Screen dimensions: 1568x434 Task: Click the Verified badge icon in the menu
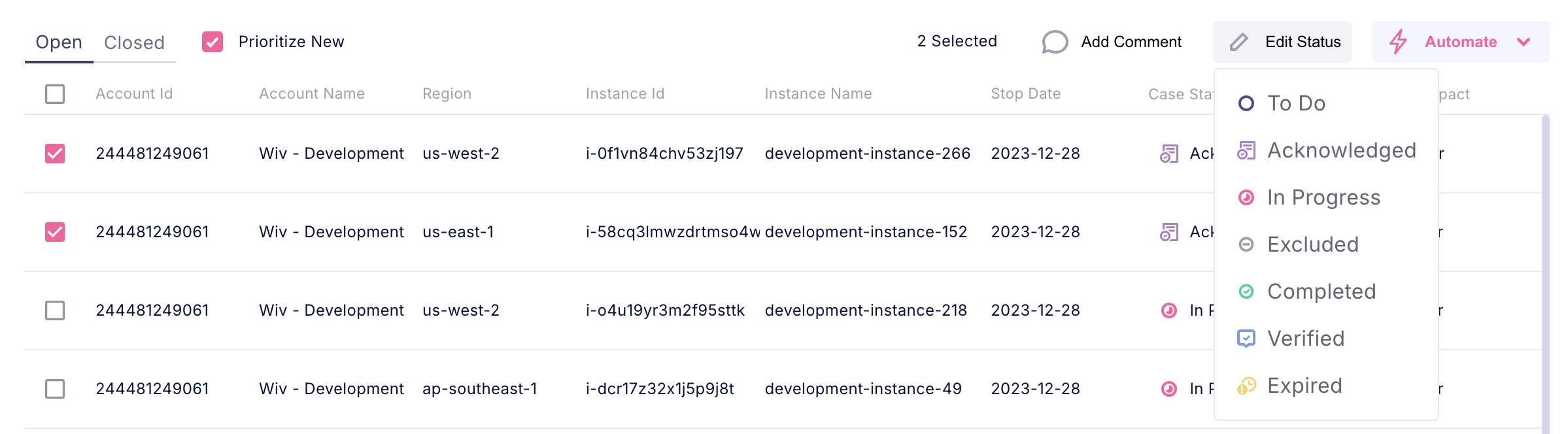(1246, 339)
